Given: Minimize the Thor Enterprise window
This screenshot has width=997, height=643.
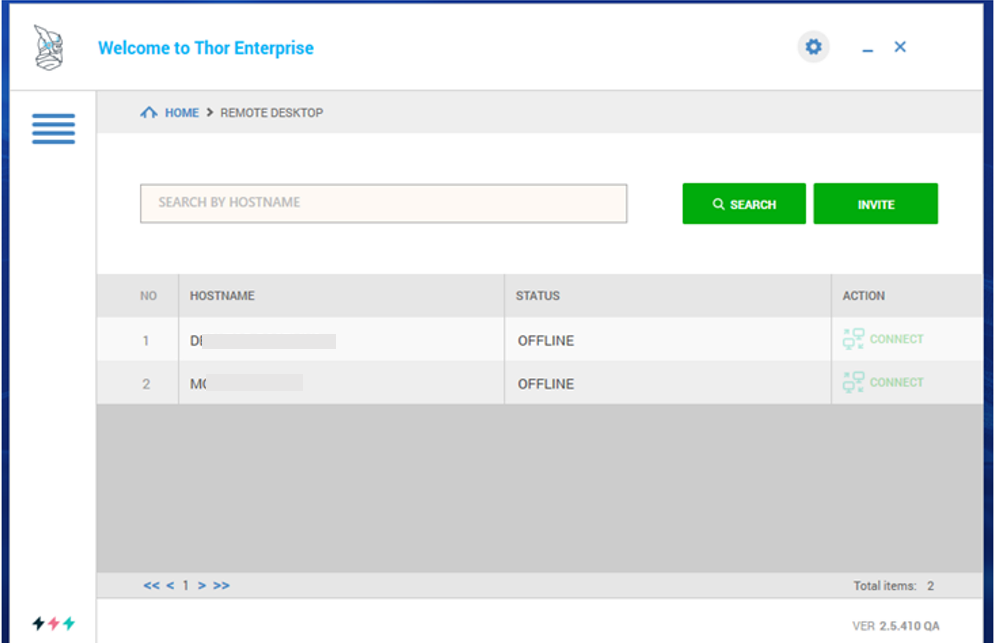Looking at the screenshot, I should pyautogui.click(x=867, y=50).
